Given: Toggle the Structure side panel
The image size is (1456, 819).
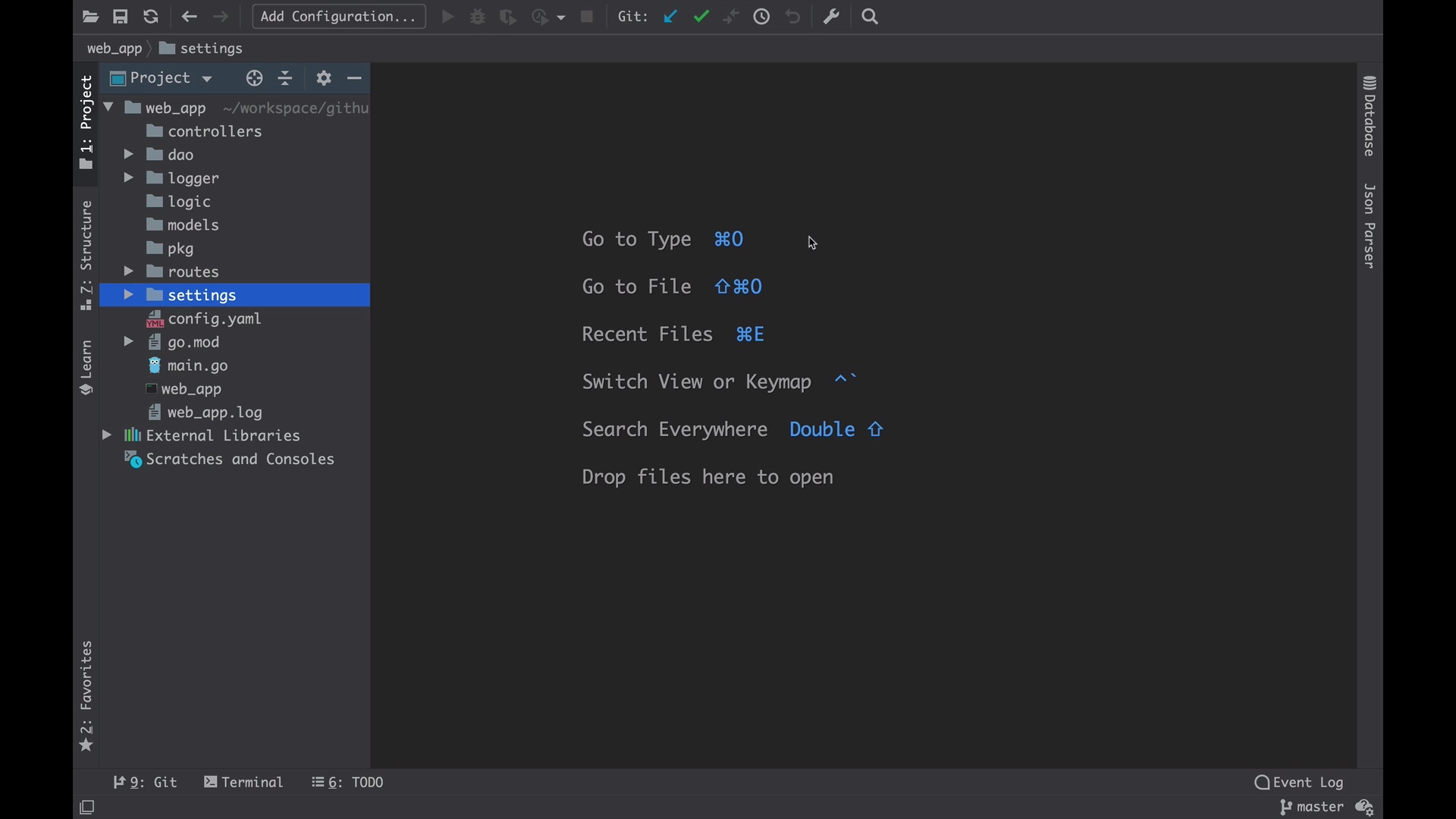Looking at the screenshot, I should click(x=86, y=256).
